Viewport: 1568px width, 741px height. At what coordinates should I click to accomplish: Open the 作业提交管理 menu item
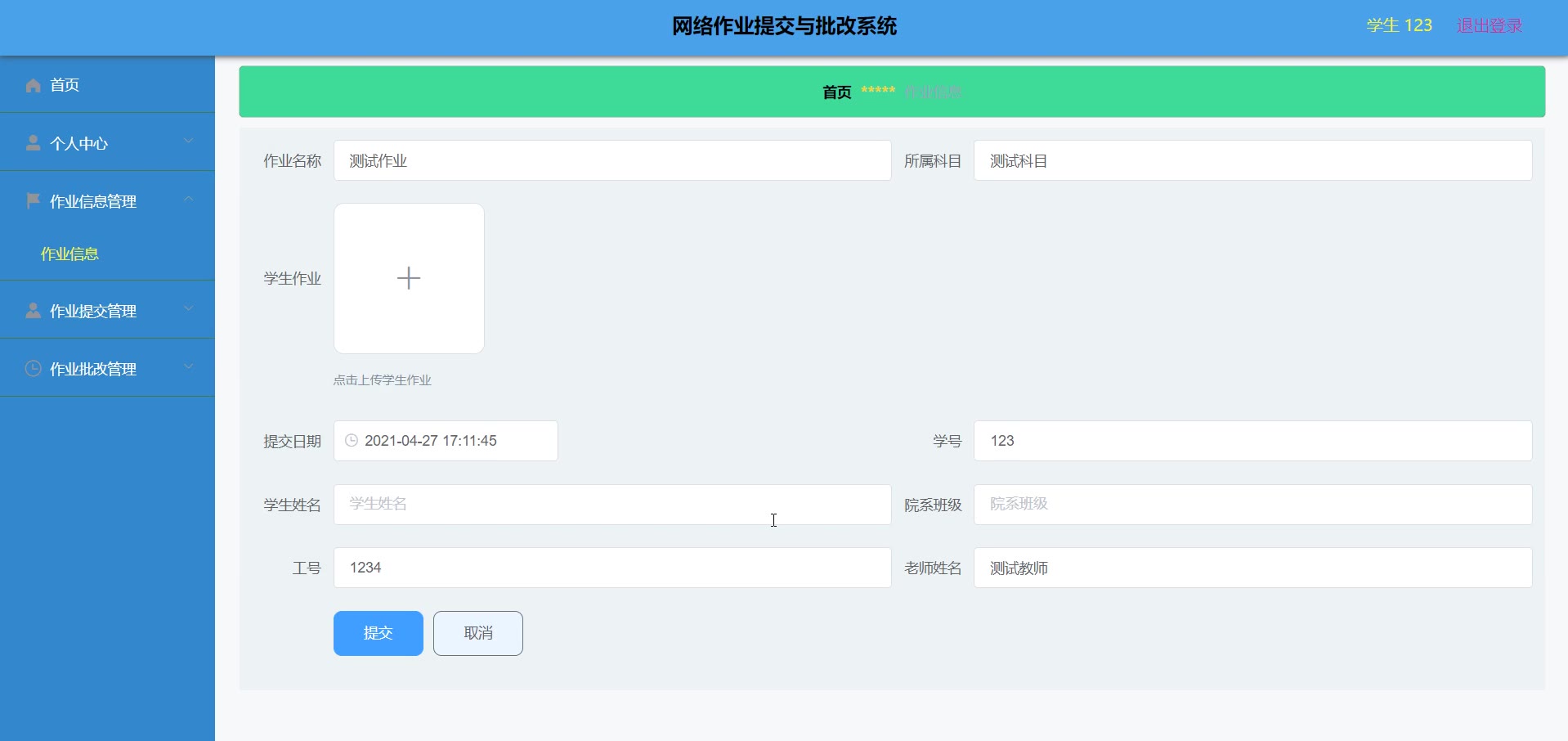pyautogui.click(x=107, y=310)
